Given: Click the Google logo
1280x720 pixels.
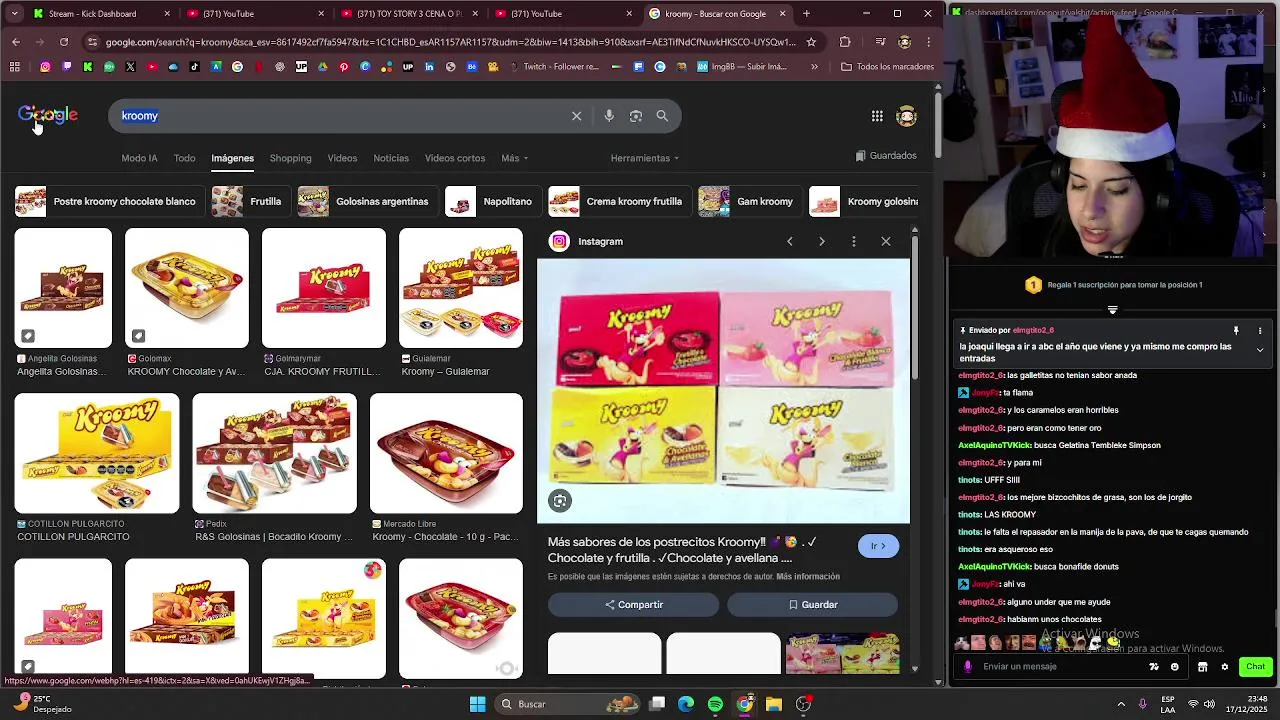Looking at the screenshot, I should [x=47, y=115].
